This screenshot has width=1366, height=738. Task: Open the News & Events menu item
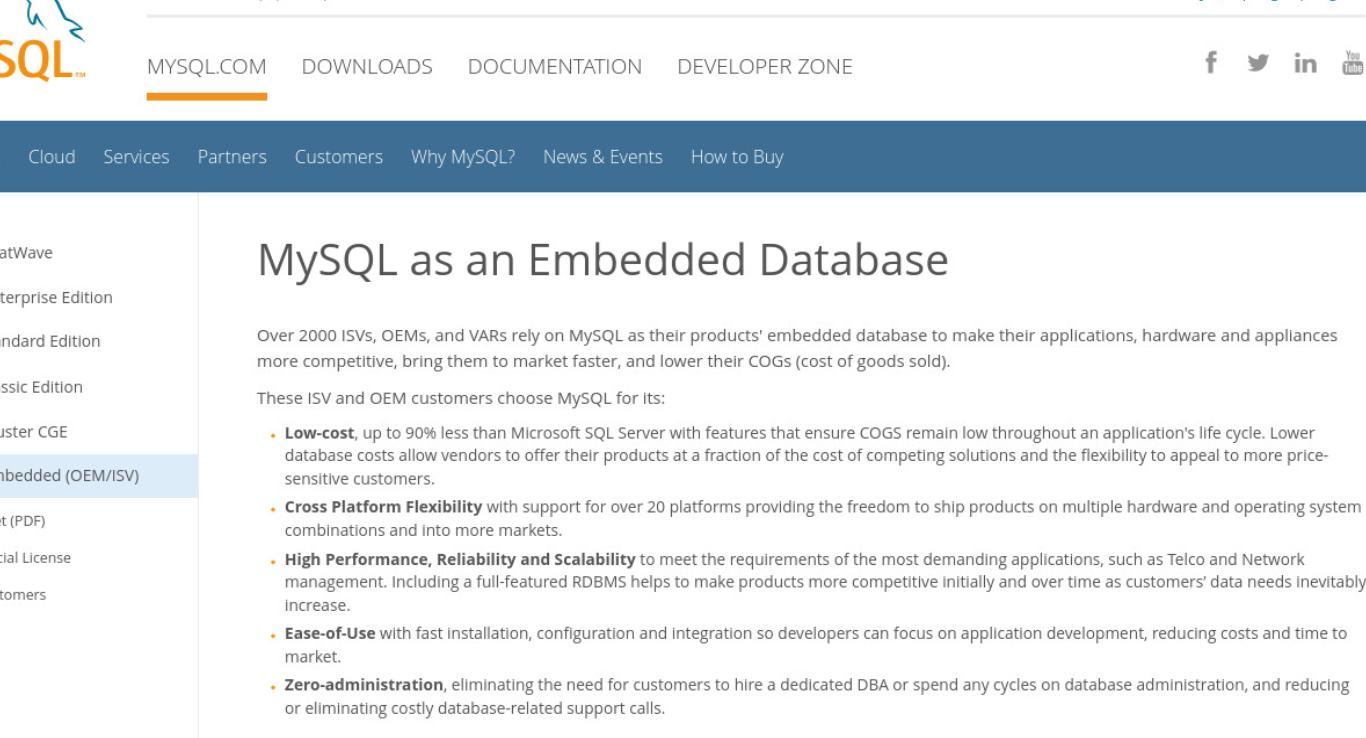point(603,157)
